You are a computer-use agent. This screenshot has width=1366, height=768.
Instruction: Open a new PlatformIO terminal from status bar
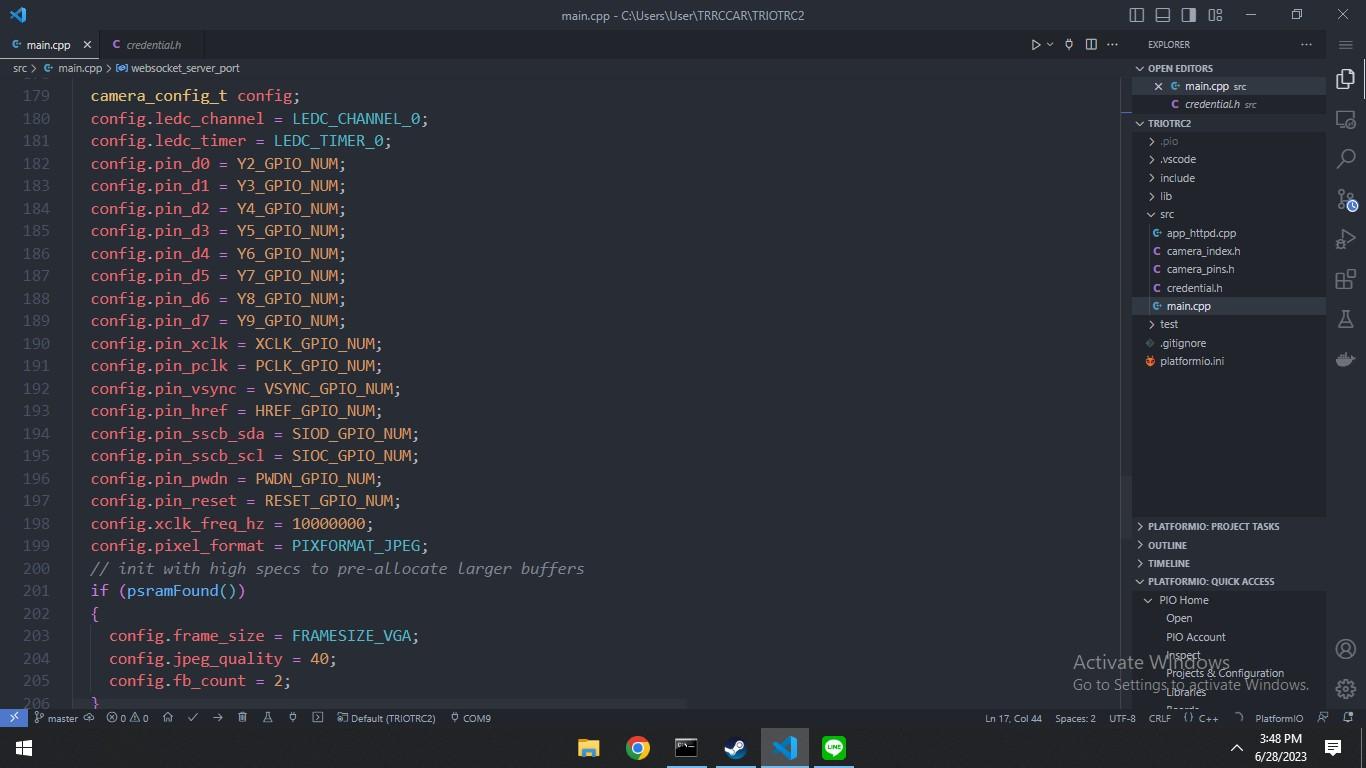point(317,718)
